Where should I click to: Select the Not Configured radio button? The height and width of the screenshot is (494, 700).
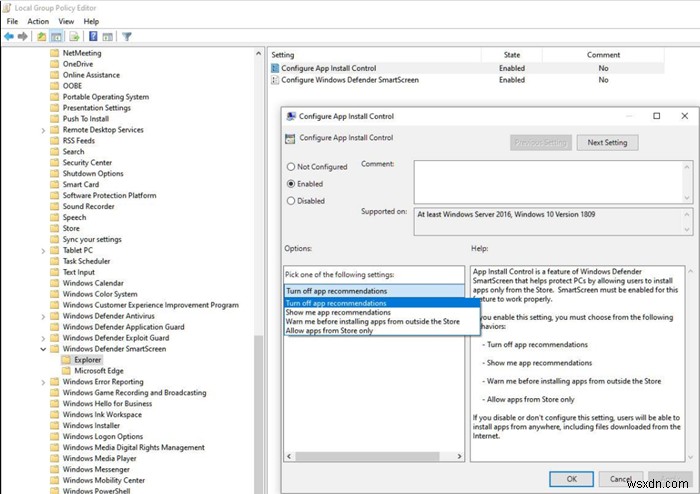291,166
